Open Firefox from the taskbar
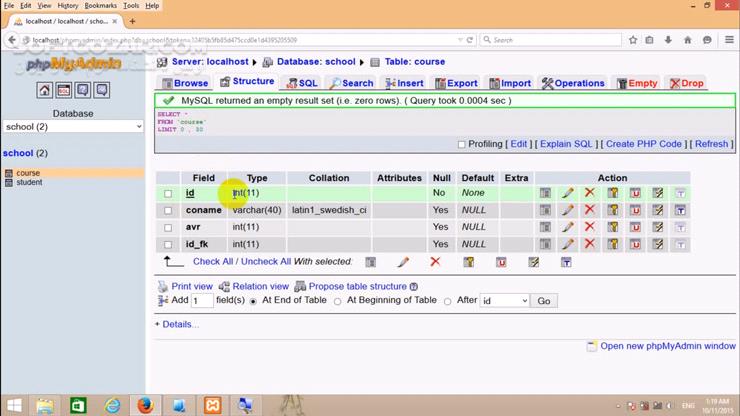The width and height of the screenshot is (740, 416). 145,405
